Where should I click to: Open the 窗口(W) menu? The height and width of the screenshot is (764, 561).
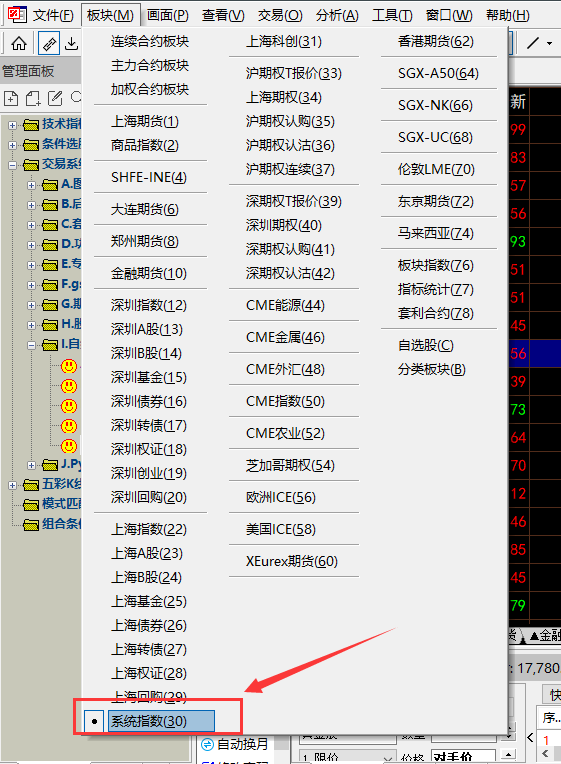point(449,15)
